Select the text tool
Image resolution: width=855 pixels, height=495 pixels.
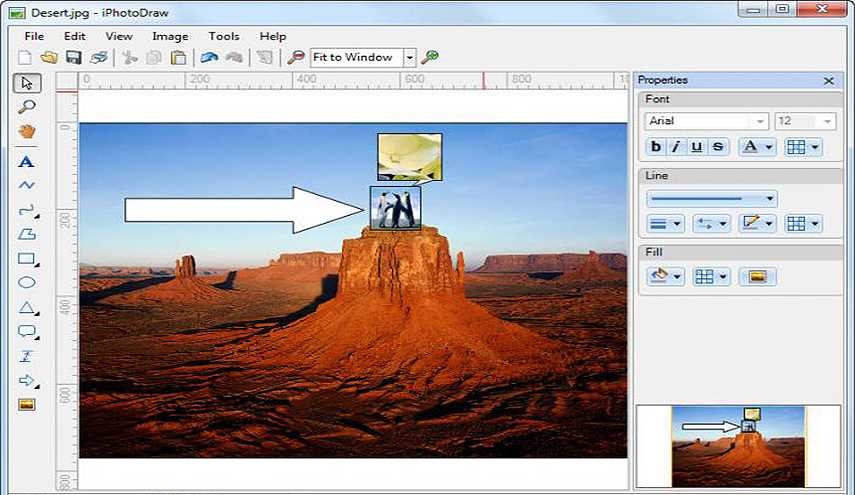click(x=26, y=162)
